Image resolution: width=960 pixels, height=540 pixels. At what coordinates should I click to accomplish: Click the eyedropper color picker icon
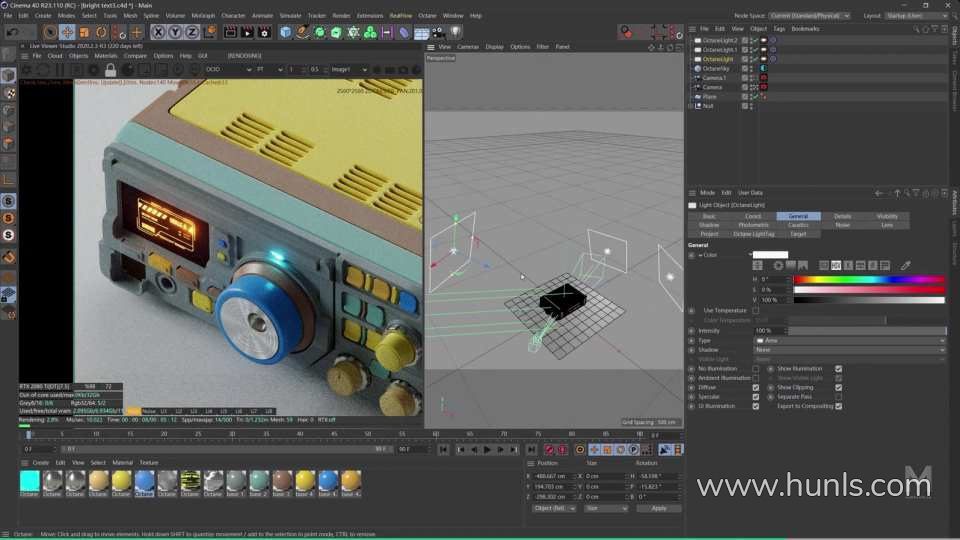tap(906, 265)
